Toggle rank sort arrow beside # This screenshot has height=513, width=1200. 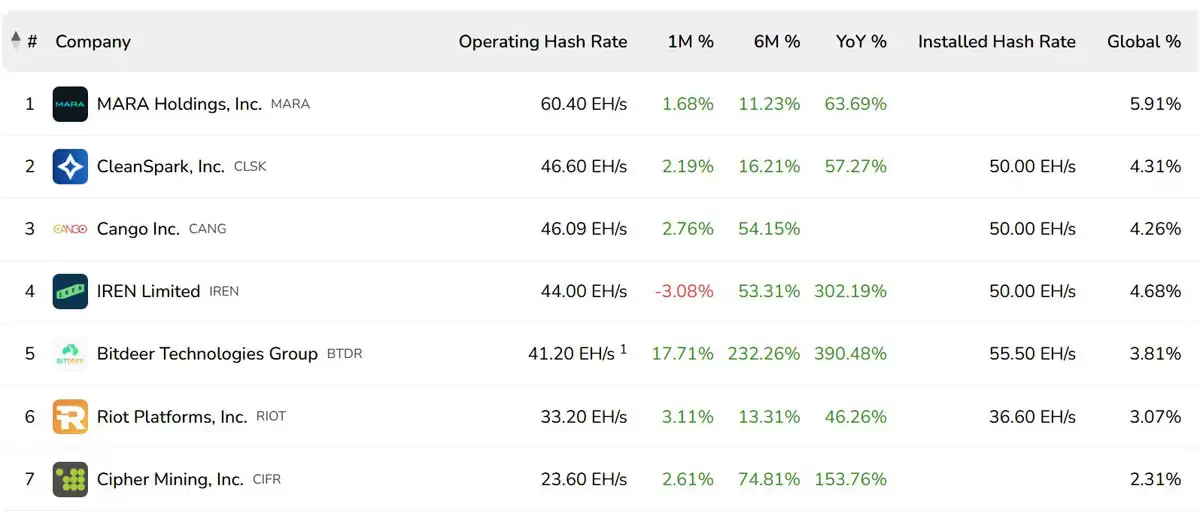(x=16, y=41)
